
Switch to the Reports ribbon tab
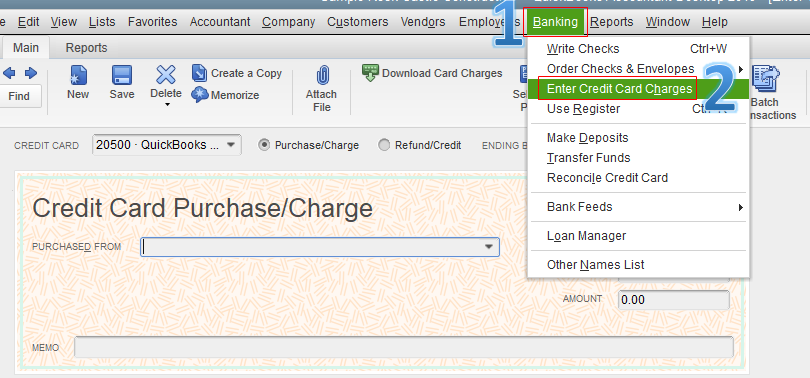pyautogui.click(x=86, y=48)
